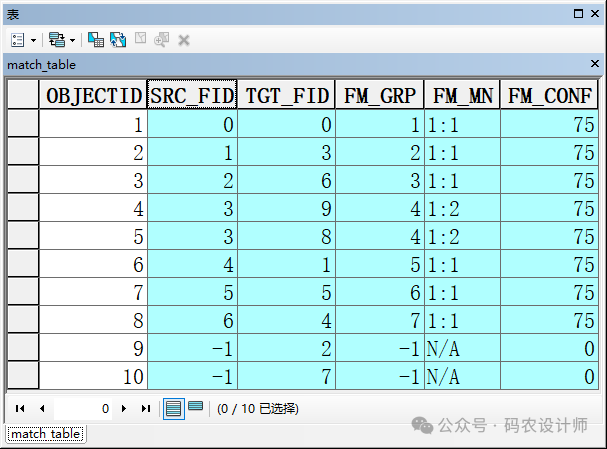This screenshot has height=449, width=607.
Task: Jump to the last record
Action: pyautogui.click(x=146, y=409)
